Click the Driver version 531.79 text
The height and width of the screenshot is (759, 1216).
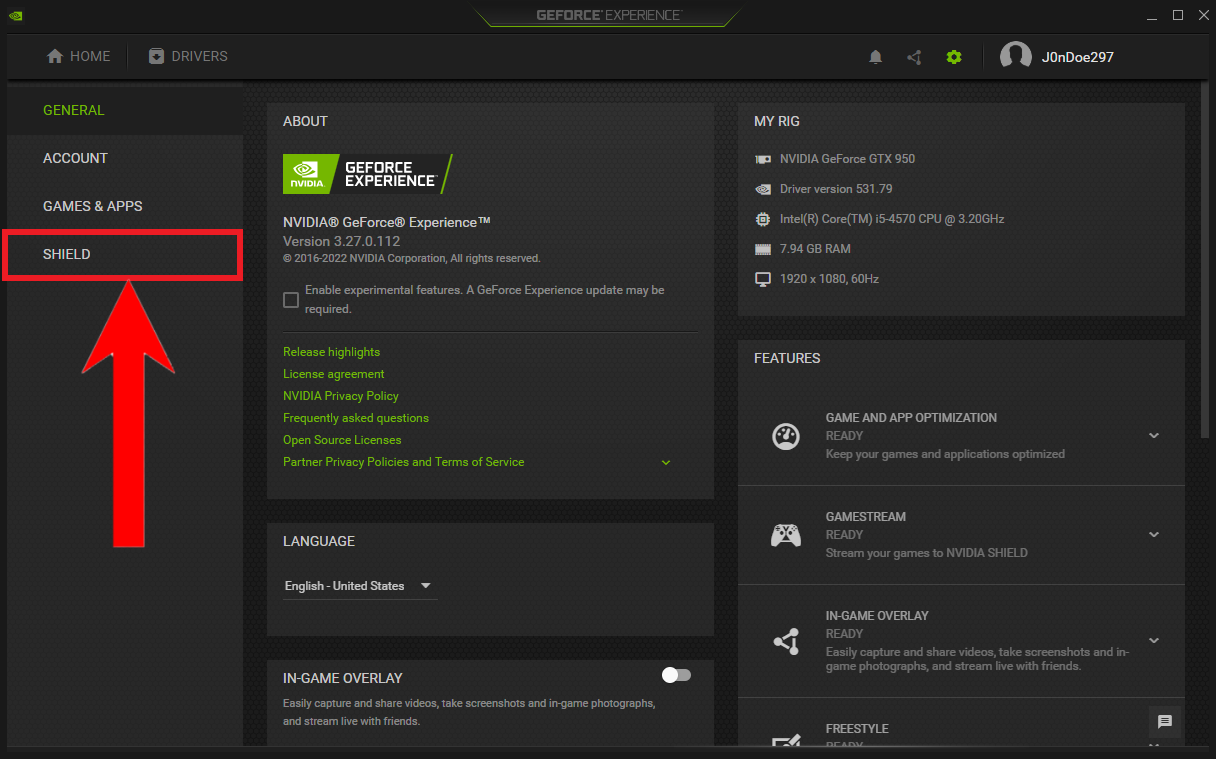836,189
